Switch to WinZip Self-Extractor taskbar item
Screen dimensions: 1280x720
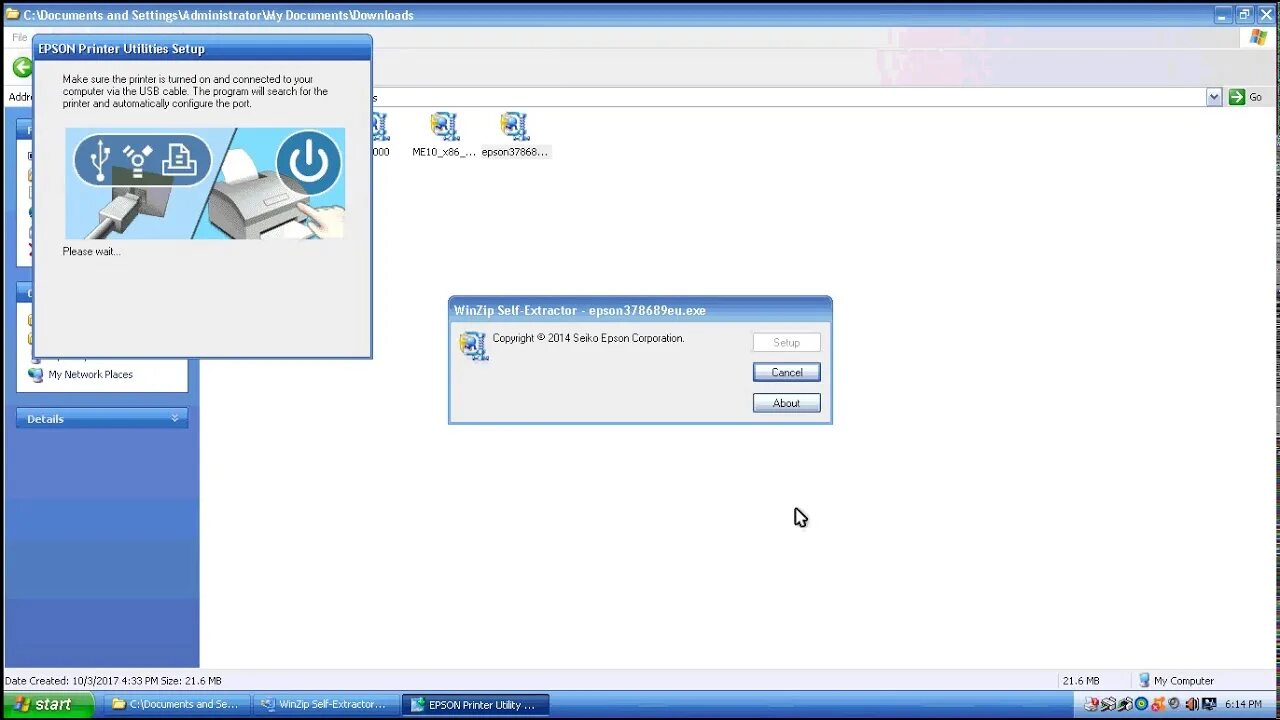324,704
